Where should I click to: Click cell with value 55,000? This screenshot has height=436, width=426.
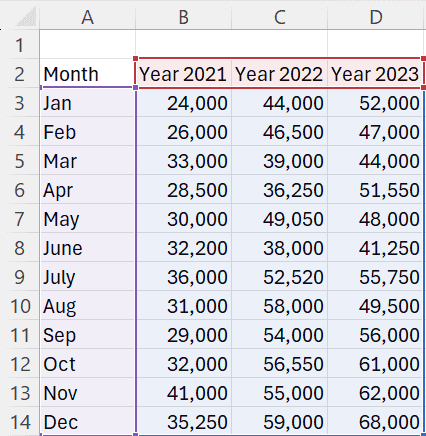pyautogui.click(x=279, y=393)
